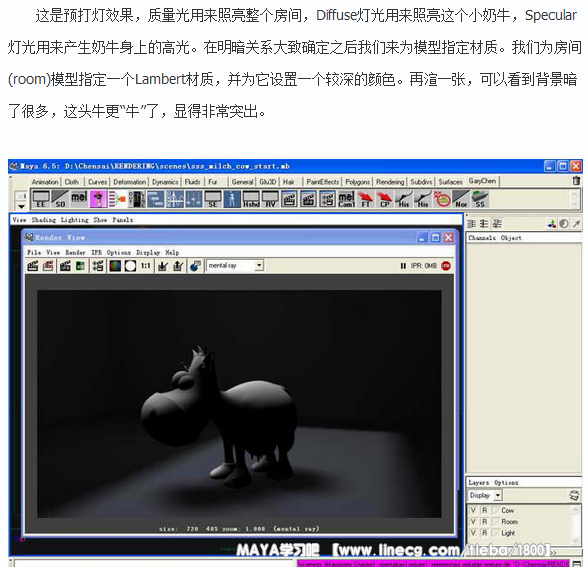Toggle the R reference box of Light layer
The height and width of the screenshot is (567, 588).
484,533
